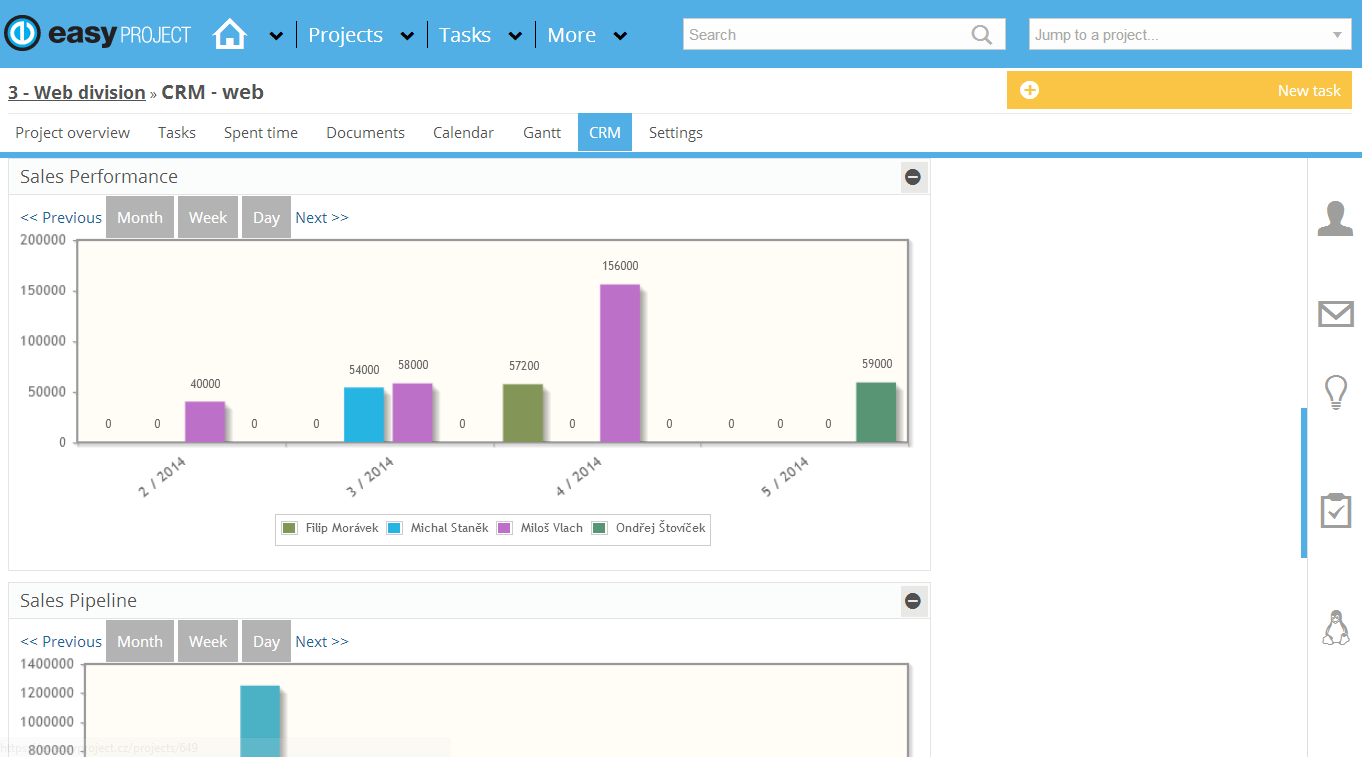Viewport: 1362px width, 757px height.
Task: Expand the Tasks dropdown arrow
Action: pyautogui.click(x=515, y=36)
